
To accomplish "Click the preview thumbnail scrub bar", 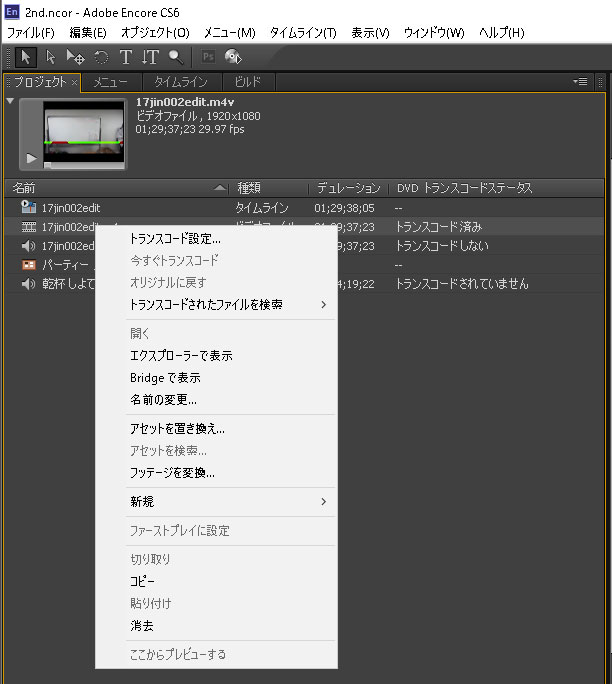I will pyautogui.click(x=84, y=165).
